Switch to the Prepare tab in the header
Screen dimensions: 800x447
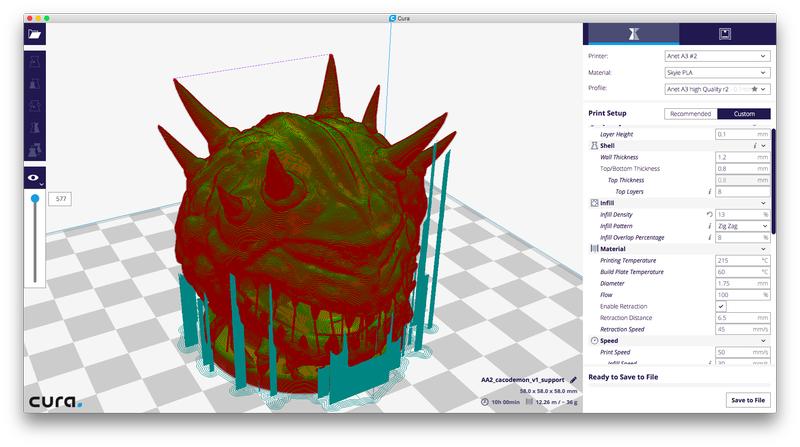pos(632,33)
